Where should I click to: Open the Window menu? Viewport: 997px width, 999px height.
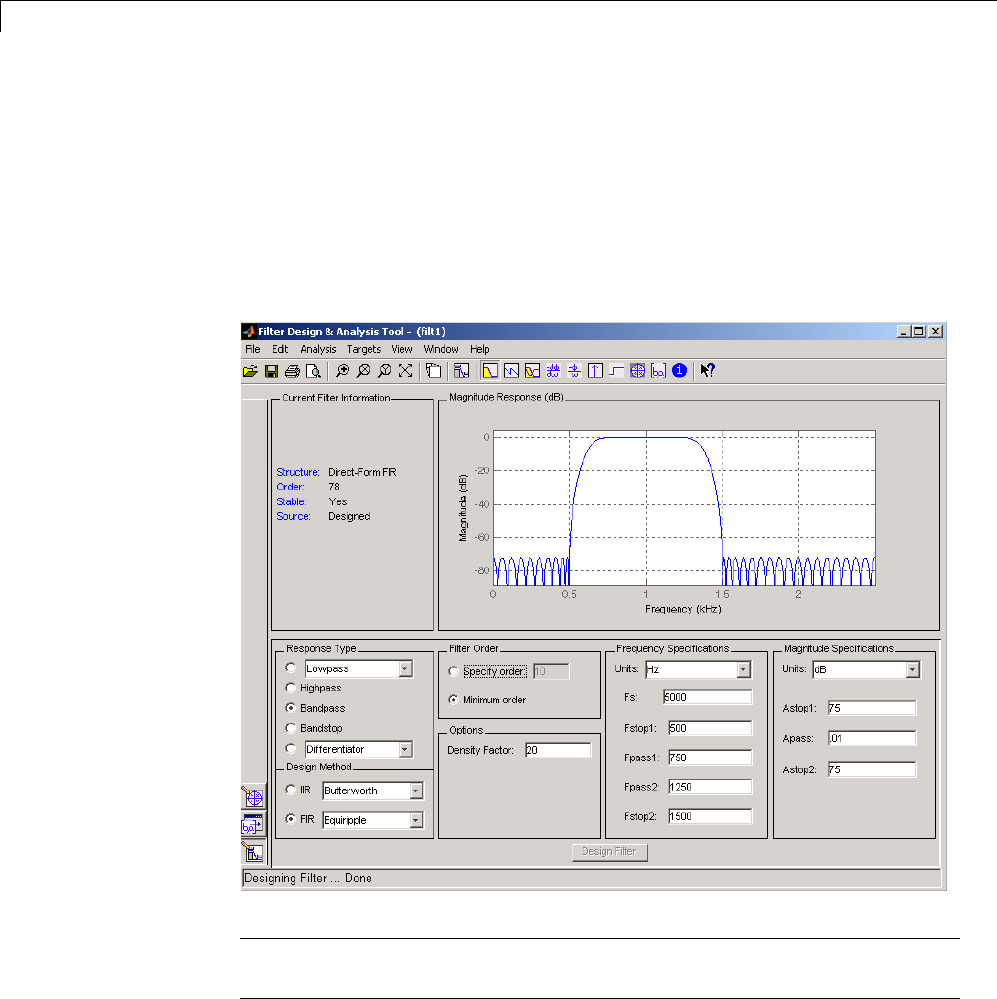click(x=441, y=349)
